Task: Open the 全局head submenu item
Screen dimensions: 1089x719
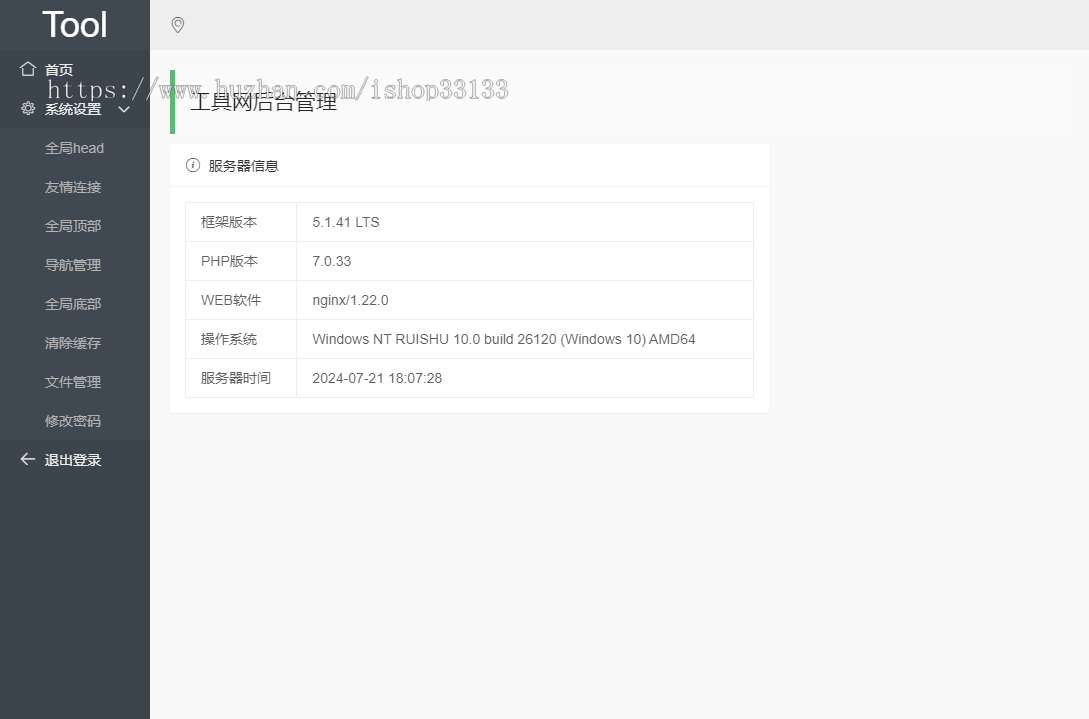Action: click(x=74, y=148)
